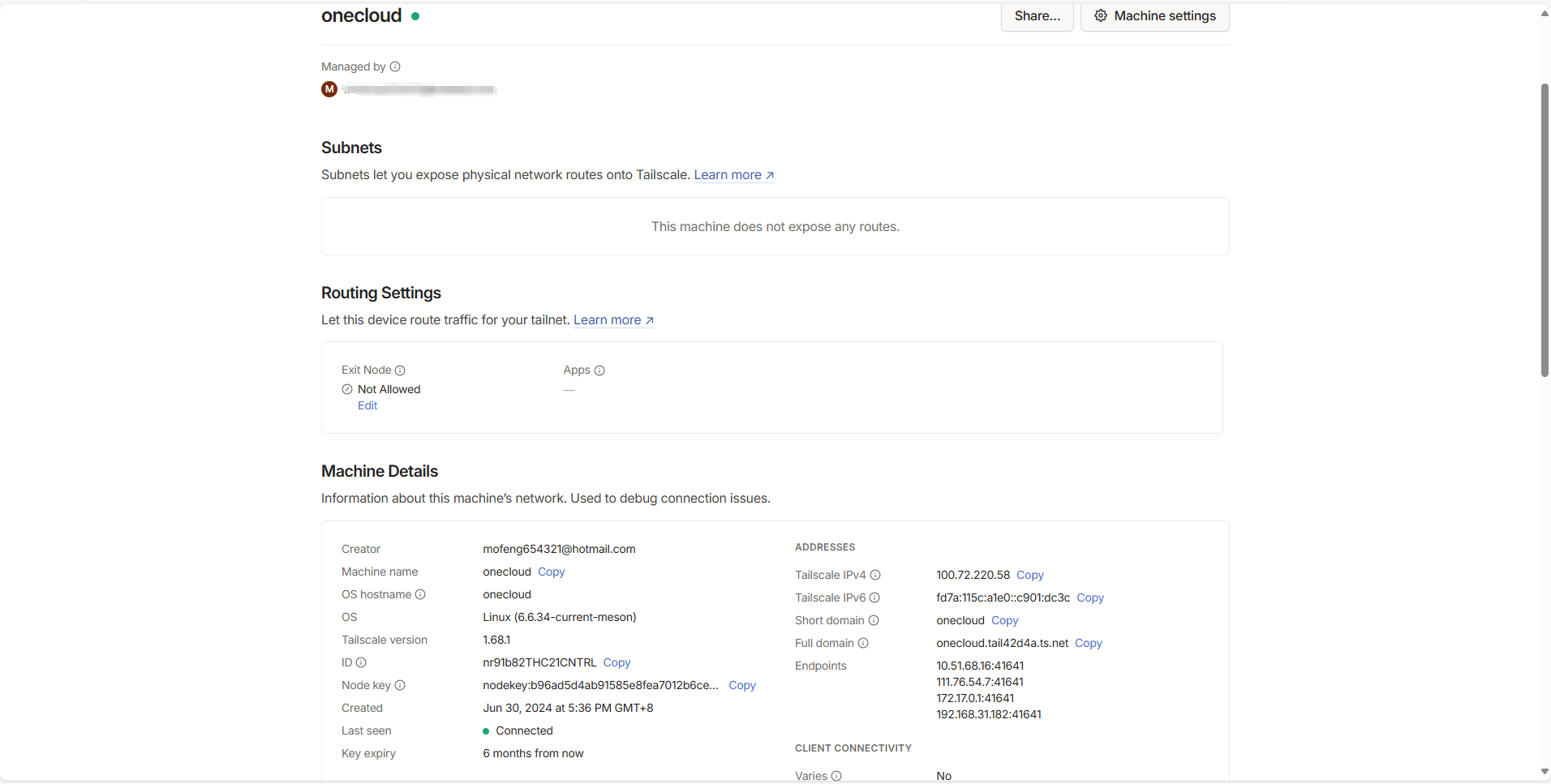Open Learn more link under Routing Settings
This screenshot has height=784, width=1551.
[x=613, y=320]
